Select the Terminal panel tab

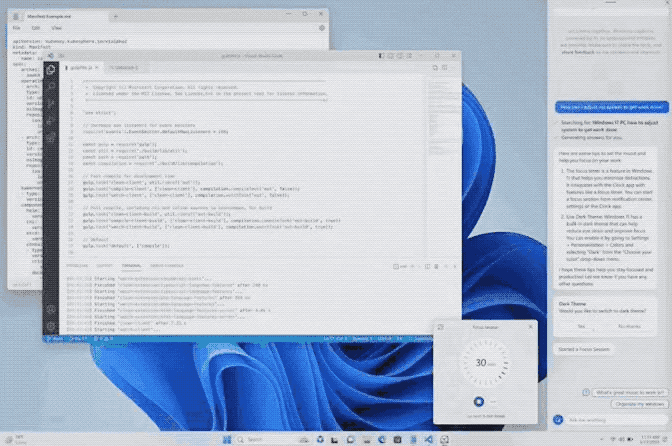(x=132, y=265)
